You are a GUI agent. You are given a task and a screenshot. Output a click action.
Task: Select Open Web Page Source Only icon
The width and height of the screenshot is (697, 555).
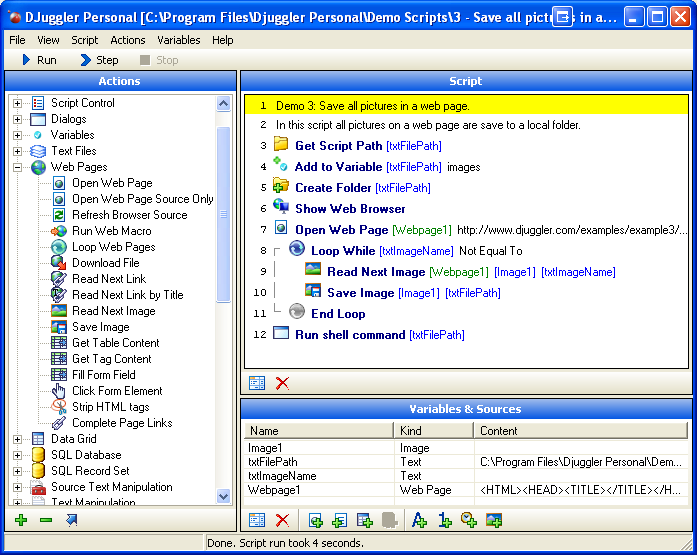[x=59, y=199]
